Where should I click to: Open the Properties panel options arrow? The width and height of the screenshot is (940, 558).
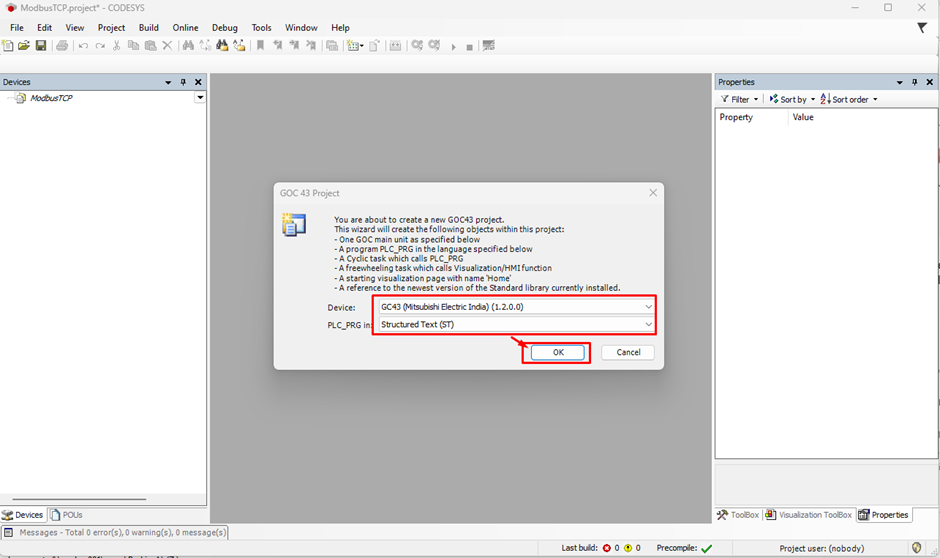[899, 82]
